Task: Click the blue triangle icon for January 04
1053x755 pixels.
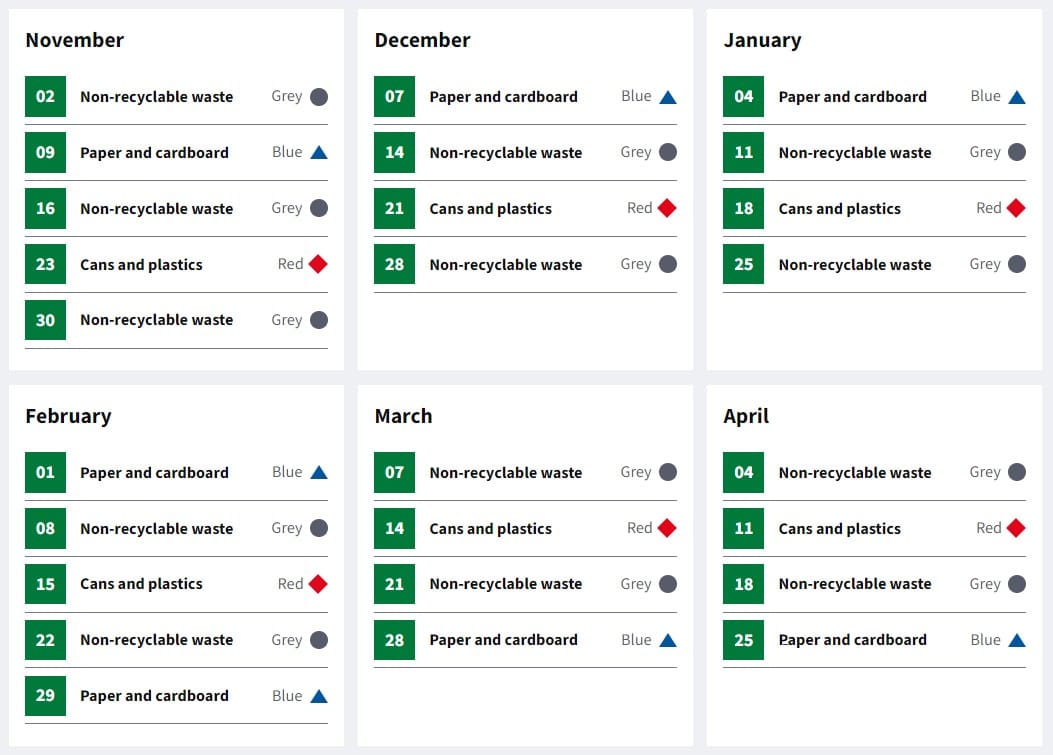Action: pos(1017,97)
